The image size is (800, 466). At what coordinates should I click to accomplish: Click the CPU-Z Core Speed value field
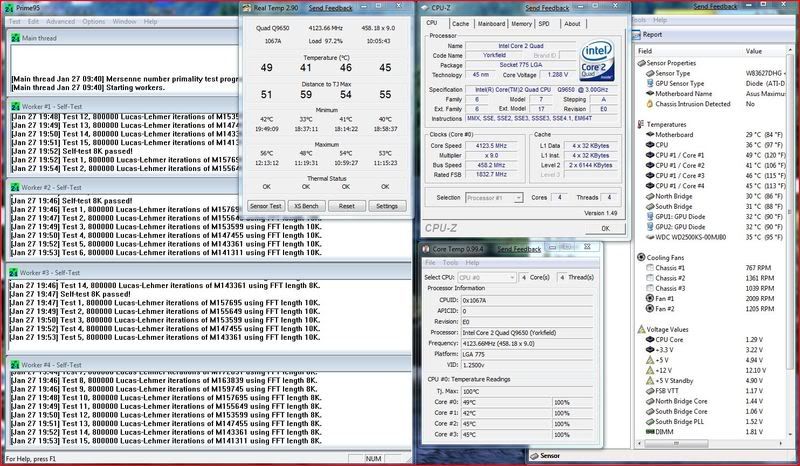[x=491, y=145]
